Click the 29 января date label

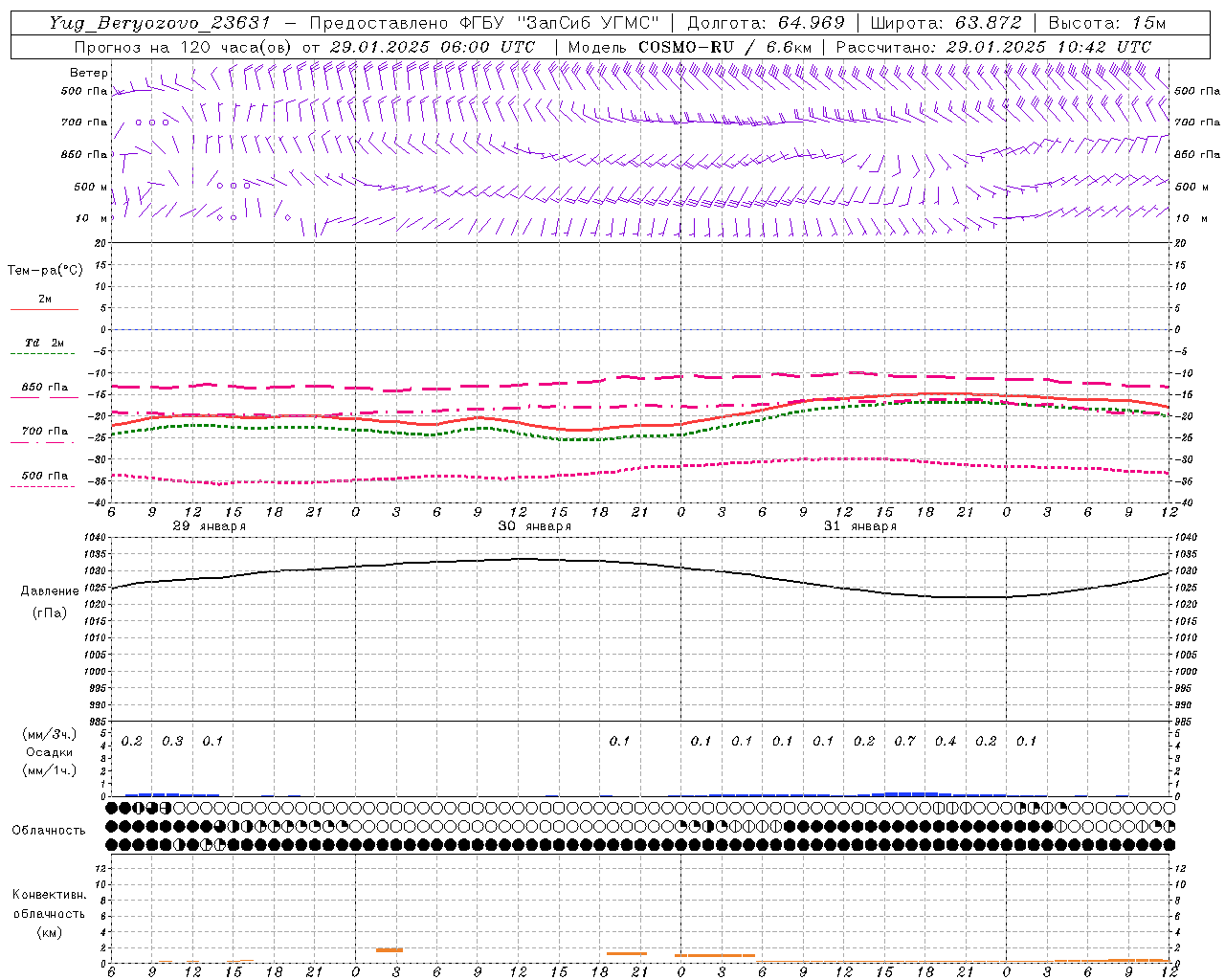tap(210, 526)
